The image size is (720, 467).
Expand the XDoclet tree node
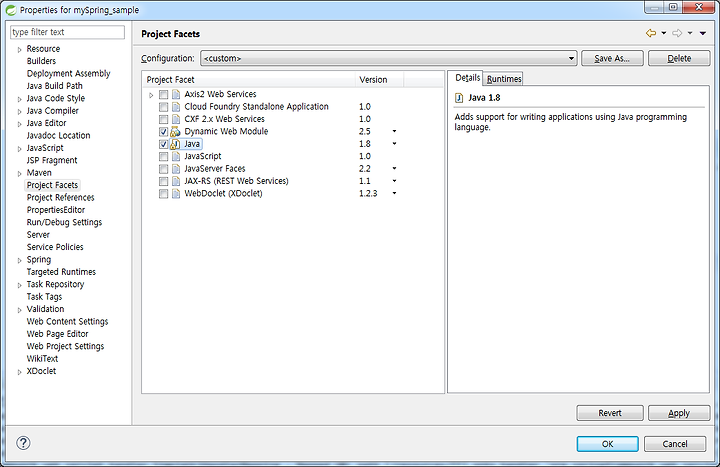[x=19, y=372]
